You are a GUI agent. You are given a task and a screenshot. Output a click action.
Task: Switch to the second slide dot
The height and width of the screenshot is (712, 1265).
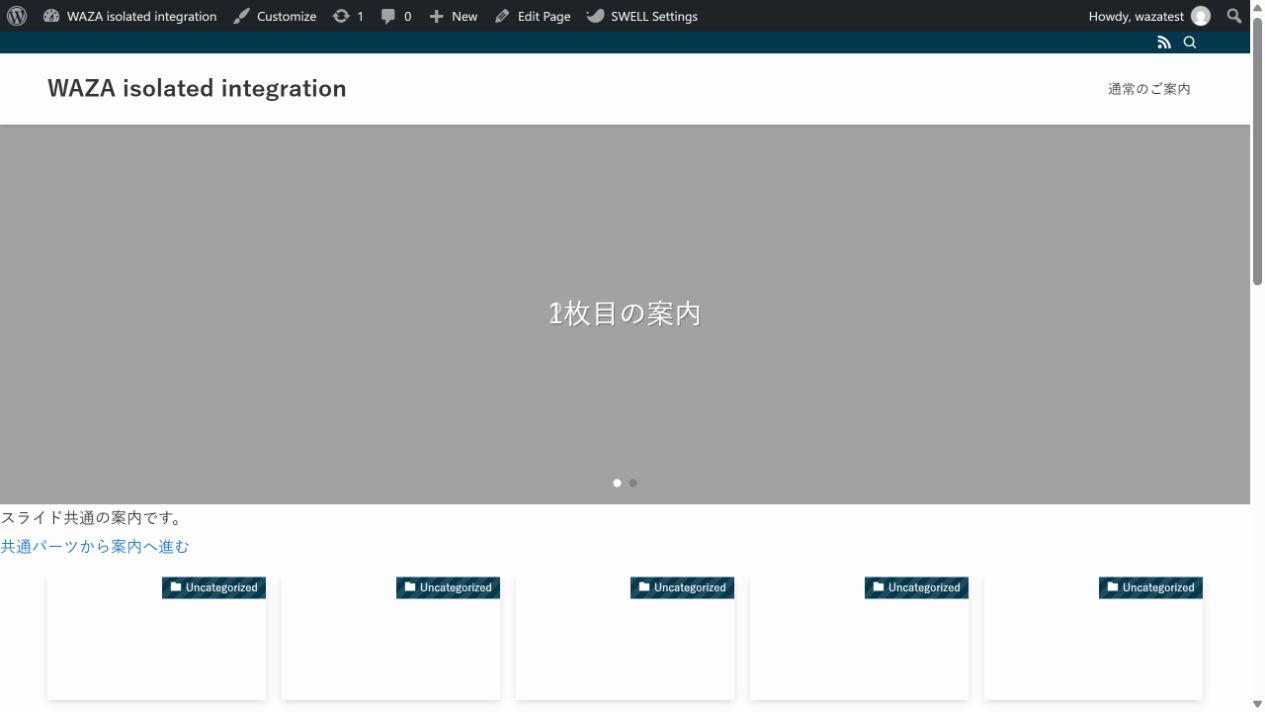coord(633,483)
